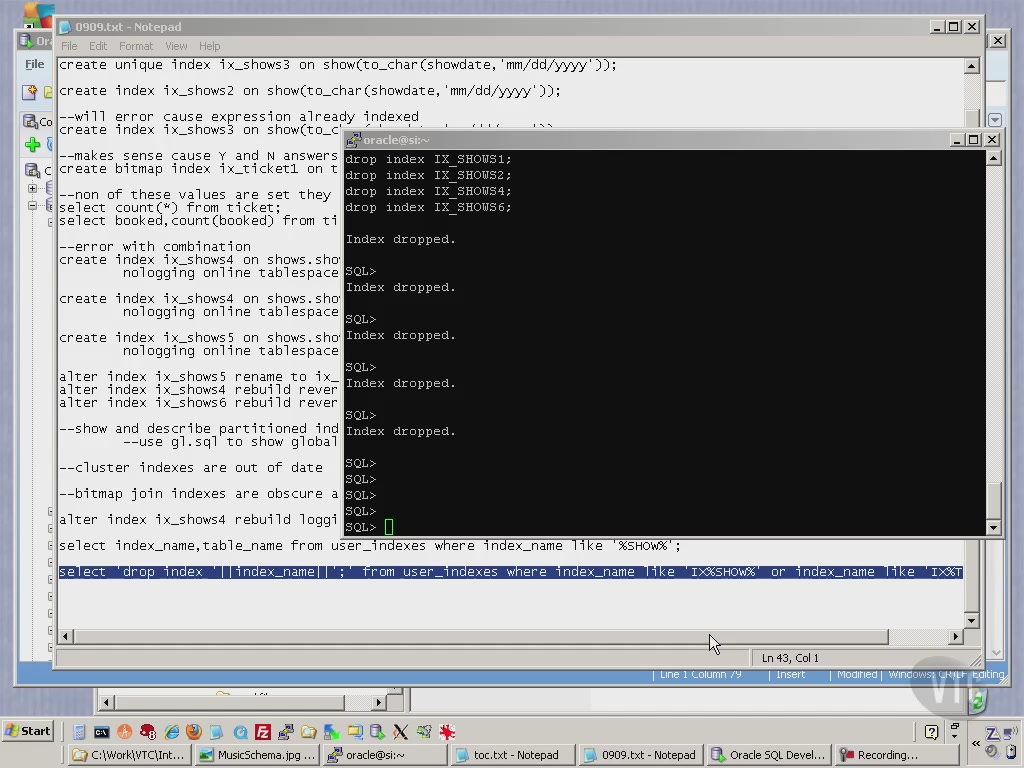Screen dimensions: 1024x768
Task: Click down arrow in PuTTY terminal scrollbar
Action: (993, 527)
